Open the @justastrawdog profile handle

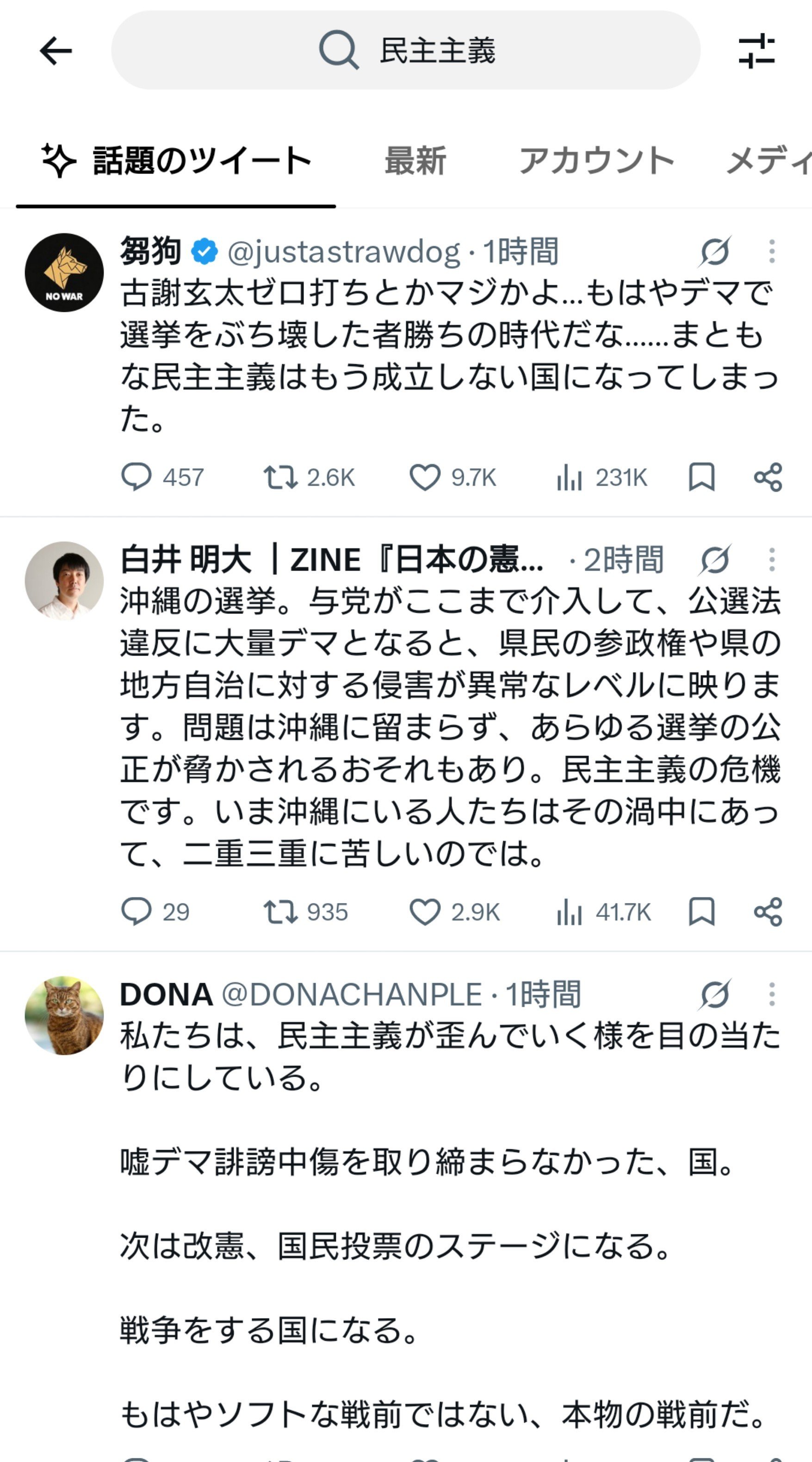tap(344, 252)
